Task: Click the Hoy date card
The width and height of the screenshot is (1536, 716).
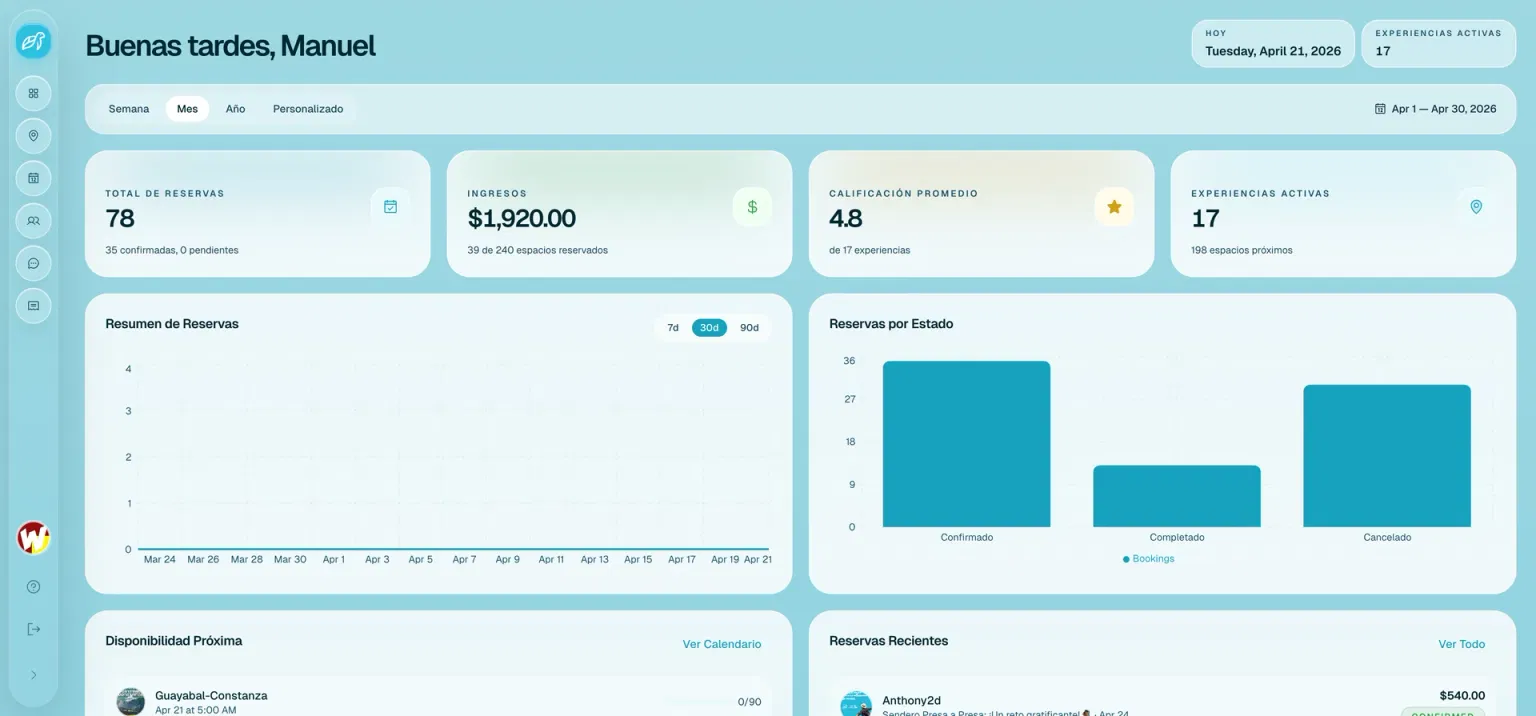Action: [1273, 44]
